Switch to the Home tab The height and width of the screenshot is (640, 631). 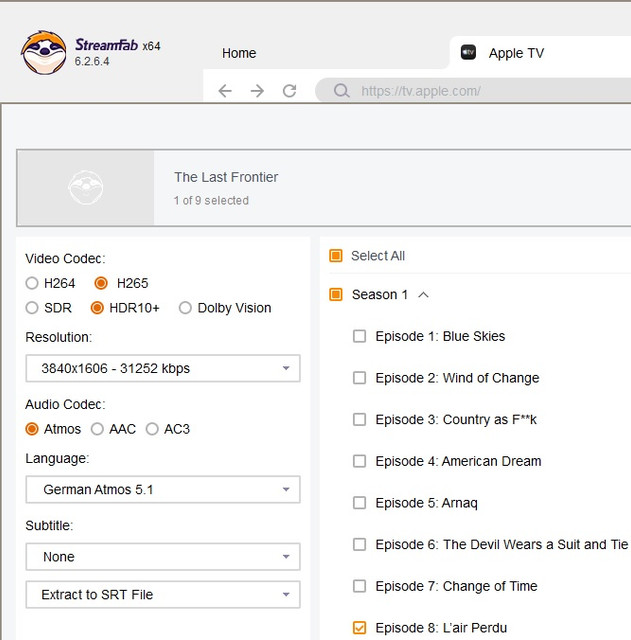tap(239, 53)
